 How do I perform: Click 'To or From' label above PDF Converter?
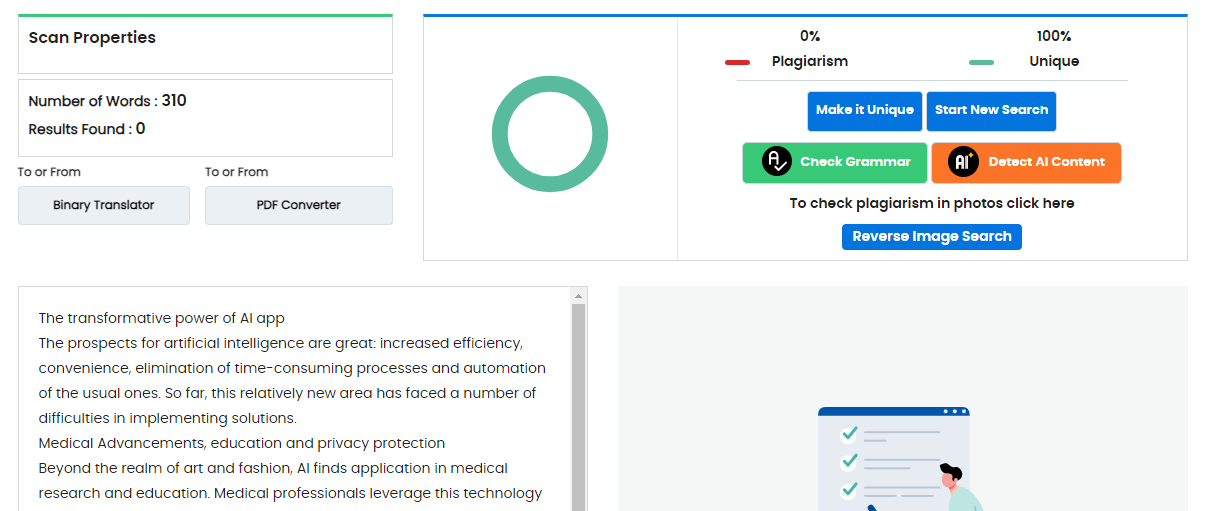click(237, 172)
